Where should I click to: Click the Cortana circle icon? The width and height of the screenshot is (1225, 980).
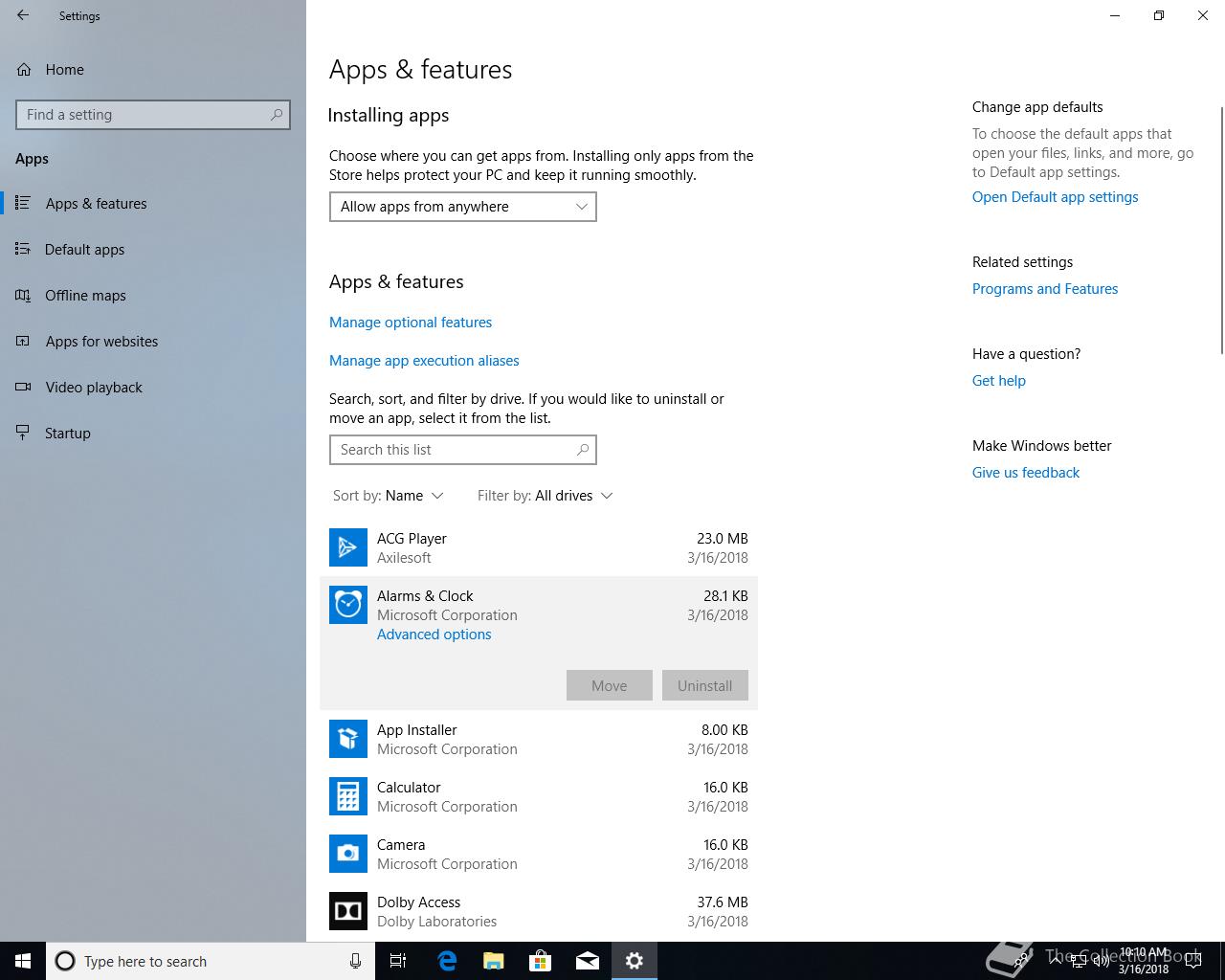pos(65,961)
